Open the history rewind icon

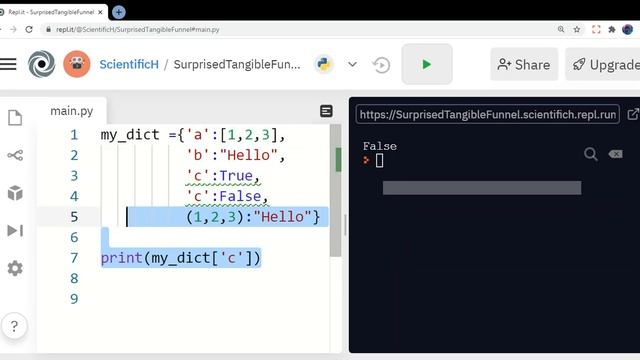click(381, 65)
